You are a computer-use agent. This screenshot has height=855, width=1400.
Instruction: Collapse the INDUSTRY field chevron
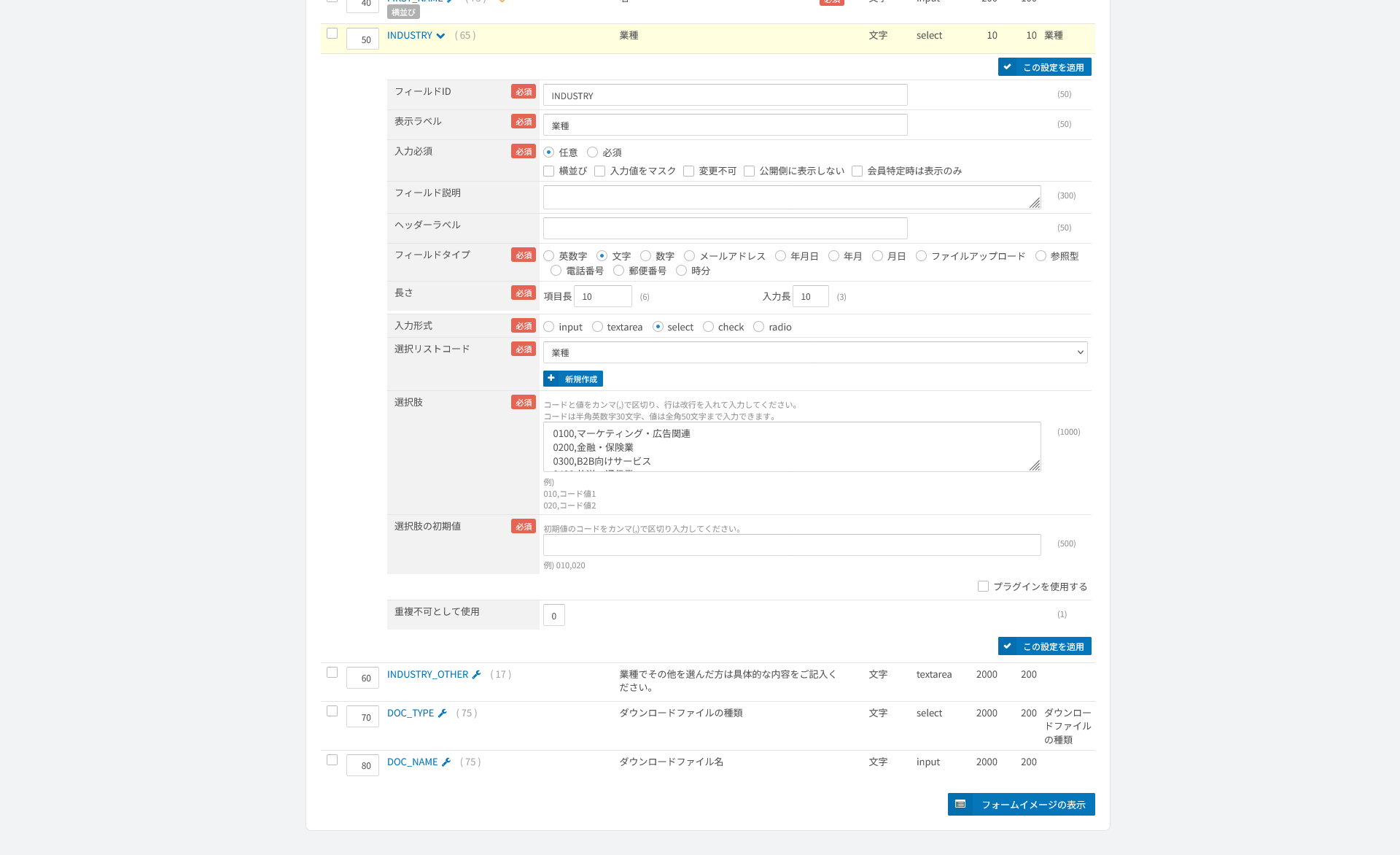[440, 36]
